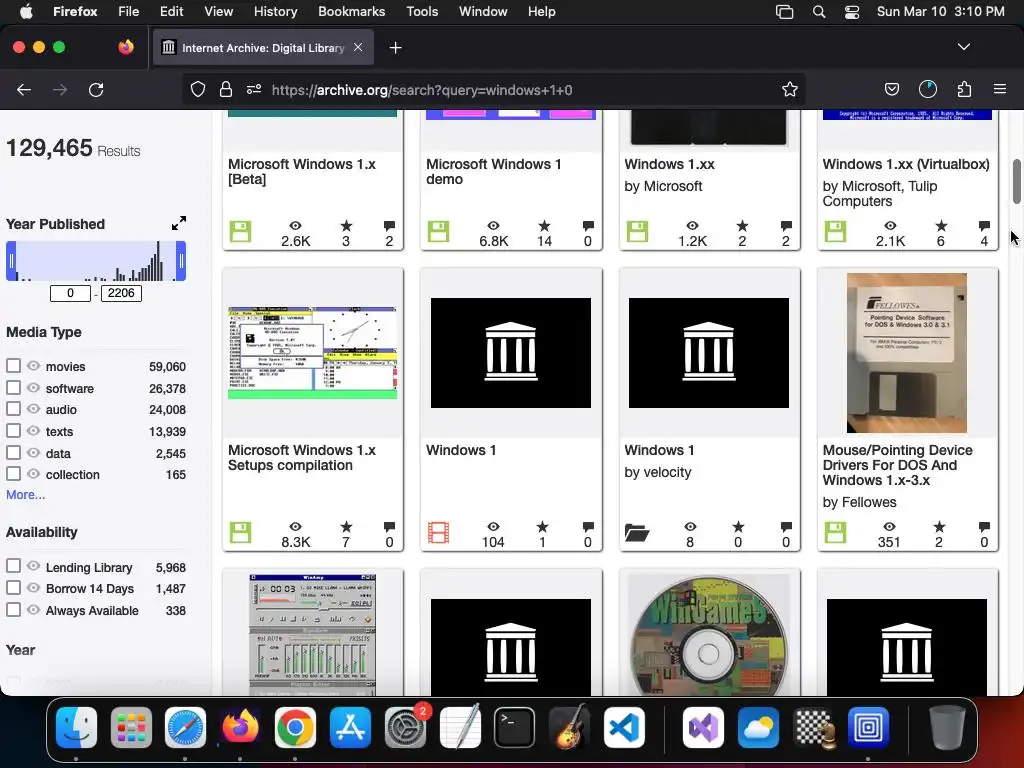Click reviews icon on Windows 1.xx Virtualbox card
1024x768 pixels.
pyautogui.click(x=984, y=226)
